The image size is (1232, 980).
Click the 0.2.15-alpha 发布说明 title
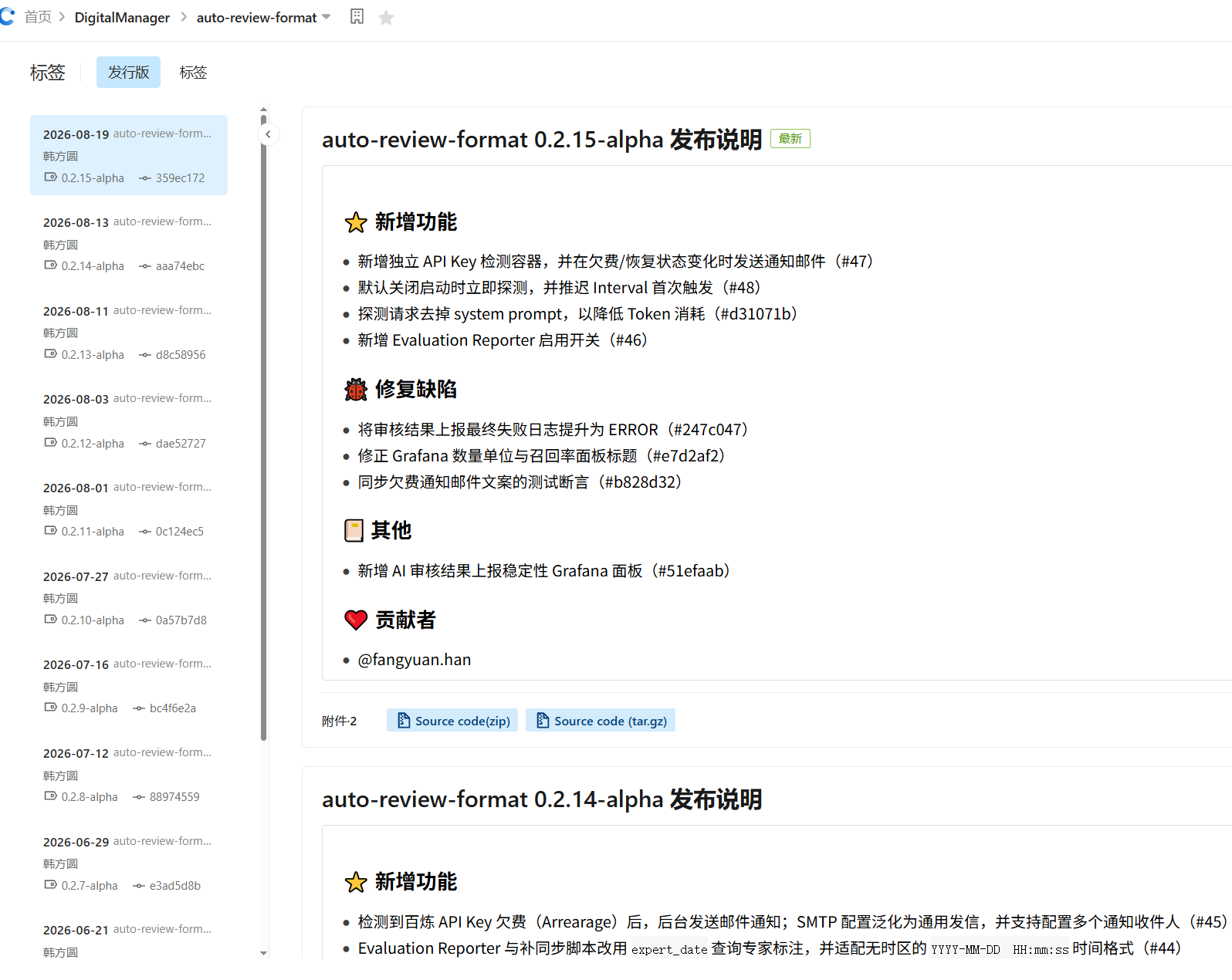click(542, 140)
